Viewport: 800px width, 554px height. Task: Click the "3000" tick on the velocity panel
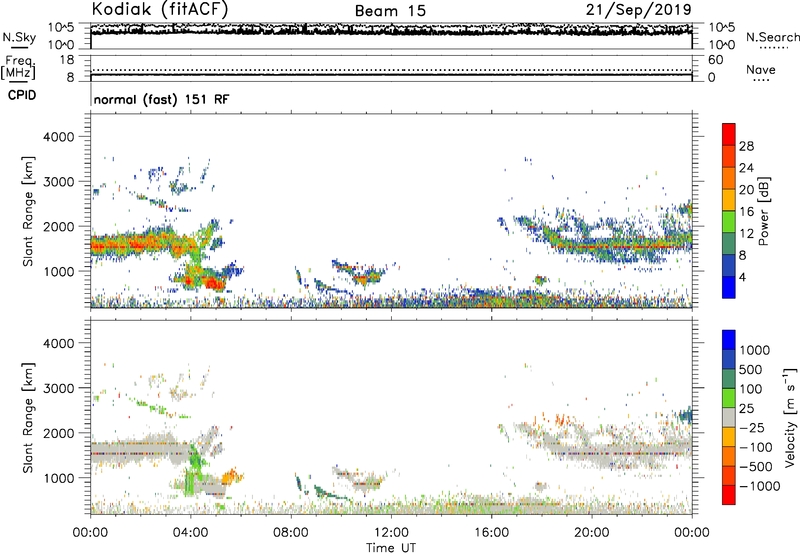click(x=58, y=388)
